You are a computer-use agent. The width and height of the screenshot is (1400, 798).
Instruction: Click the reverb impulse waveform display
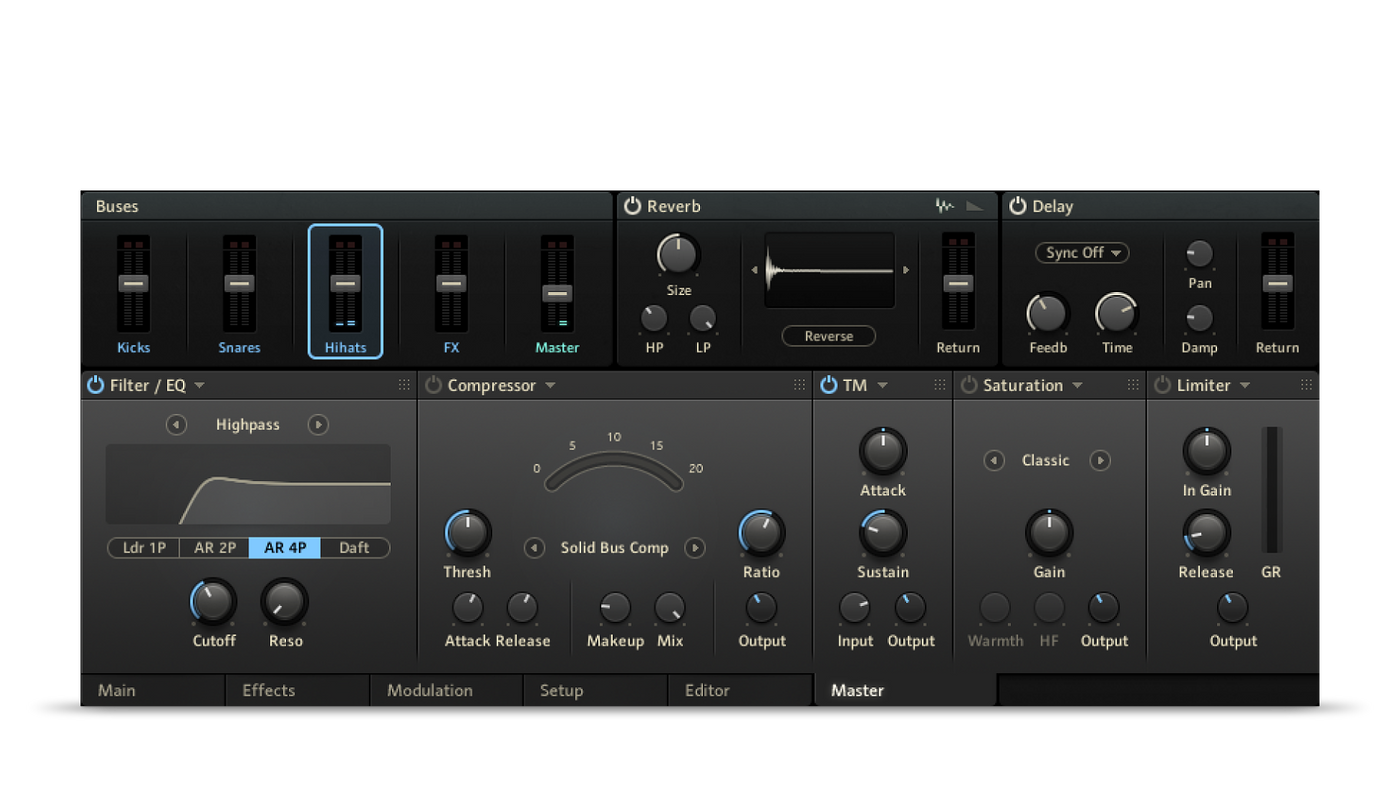(x=830, y=270)
